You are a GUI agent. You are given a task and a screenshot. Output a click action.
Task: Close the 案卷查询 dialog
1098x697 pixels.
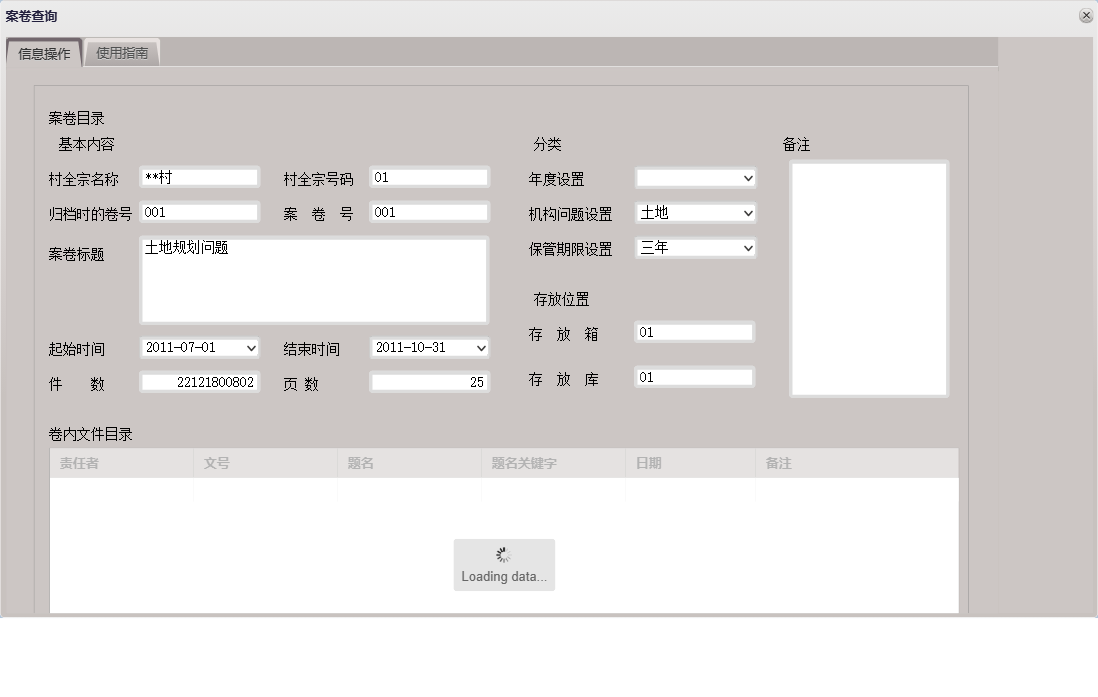tap(1086, 15)
